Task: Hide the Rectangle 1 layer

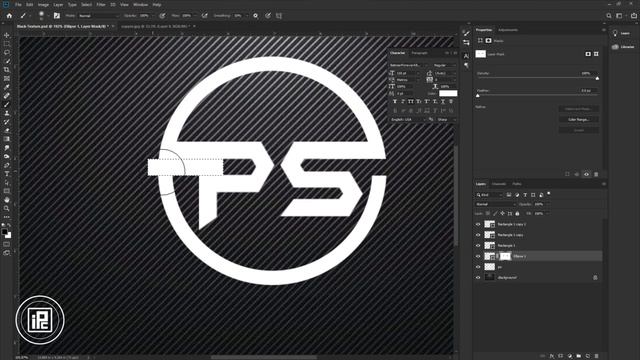Action: (x=478, y=245)
